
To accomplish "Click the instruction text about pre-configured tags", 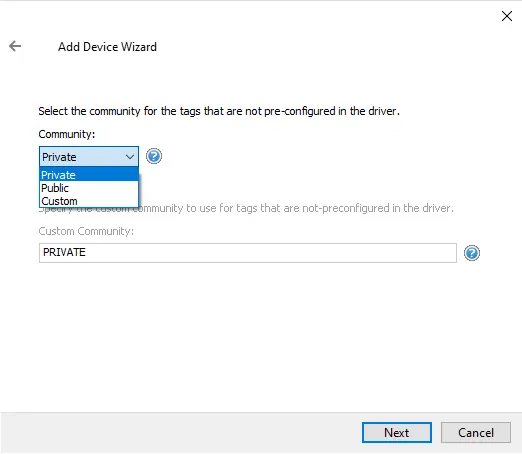I will tap(219, 111).
